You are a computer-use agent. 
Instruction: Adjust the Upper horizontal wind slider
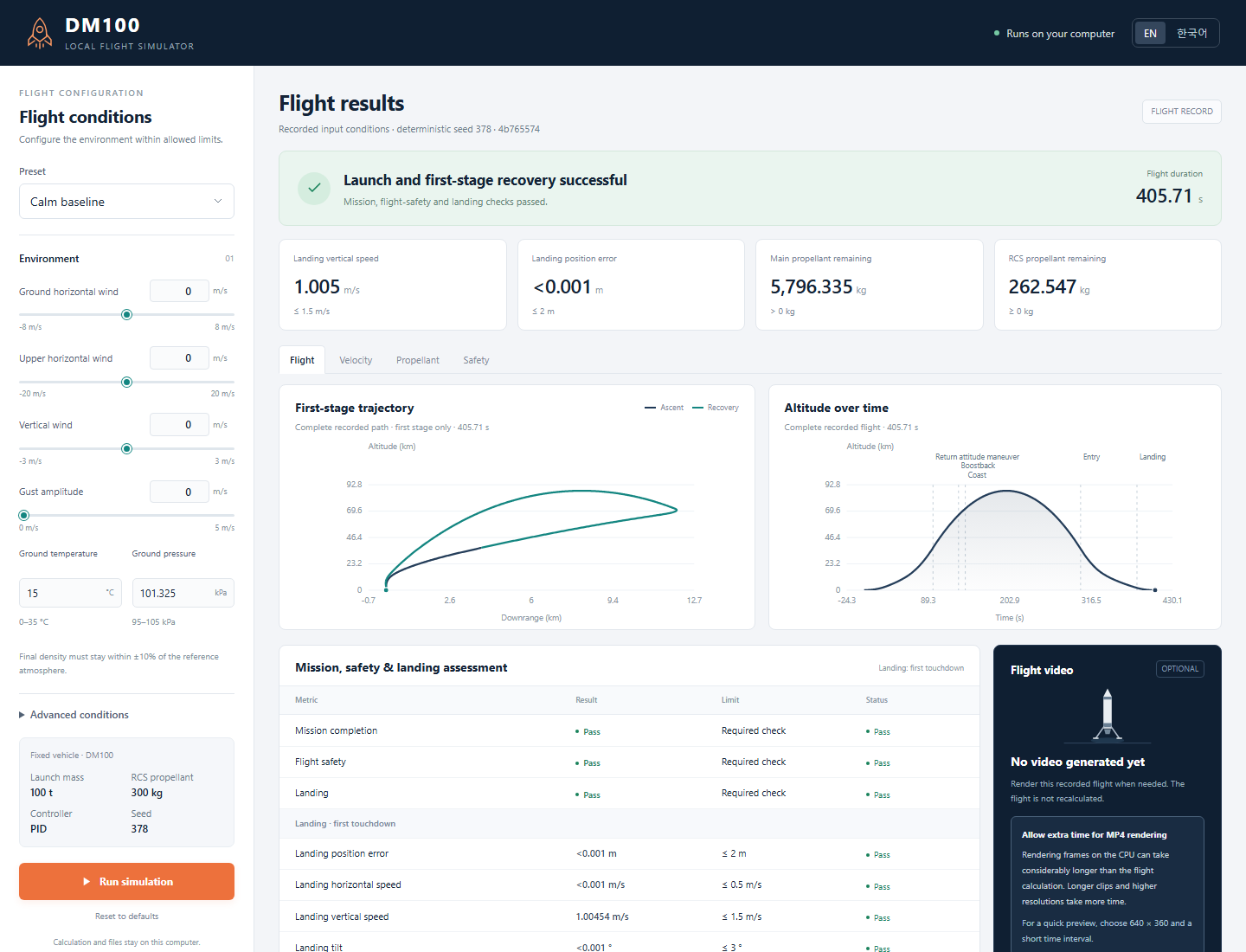[x=126, y=382]
